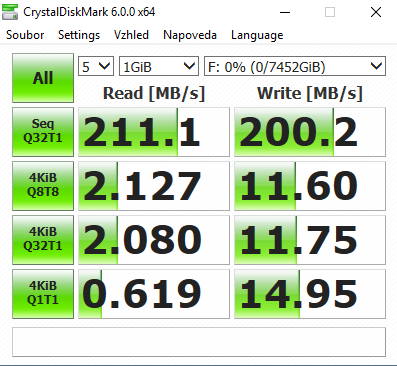This screenshot has width=397, height=366.
Task: Click the Write [MB/s] column header
Action: (x=310, y=93)
